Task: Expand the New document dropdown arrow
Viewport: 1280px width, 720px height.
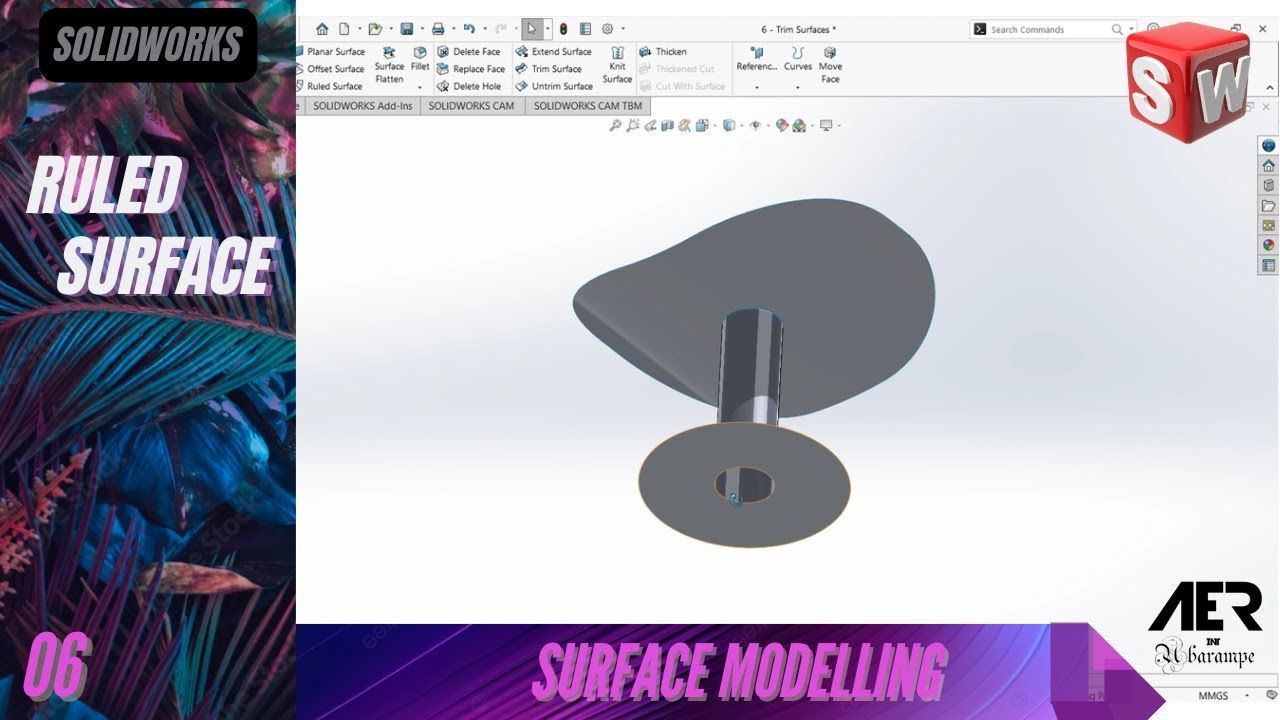Action: click(x=358, y=29)
